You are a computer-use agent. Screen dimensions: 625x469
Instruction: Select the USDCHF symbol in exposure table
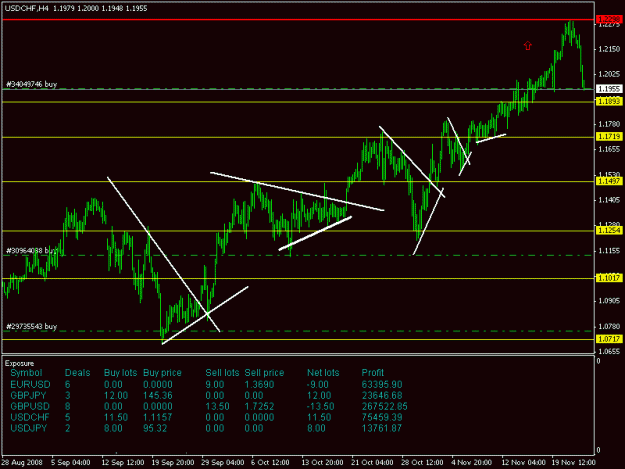click(x=30, y=417)
